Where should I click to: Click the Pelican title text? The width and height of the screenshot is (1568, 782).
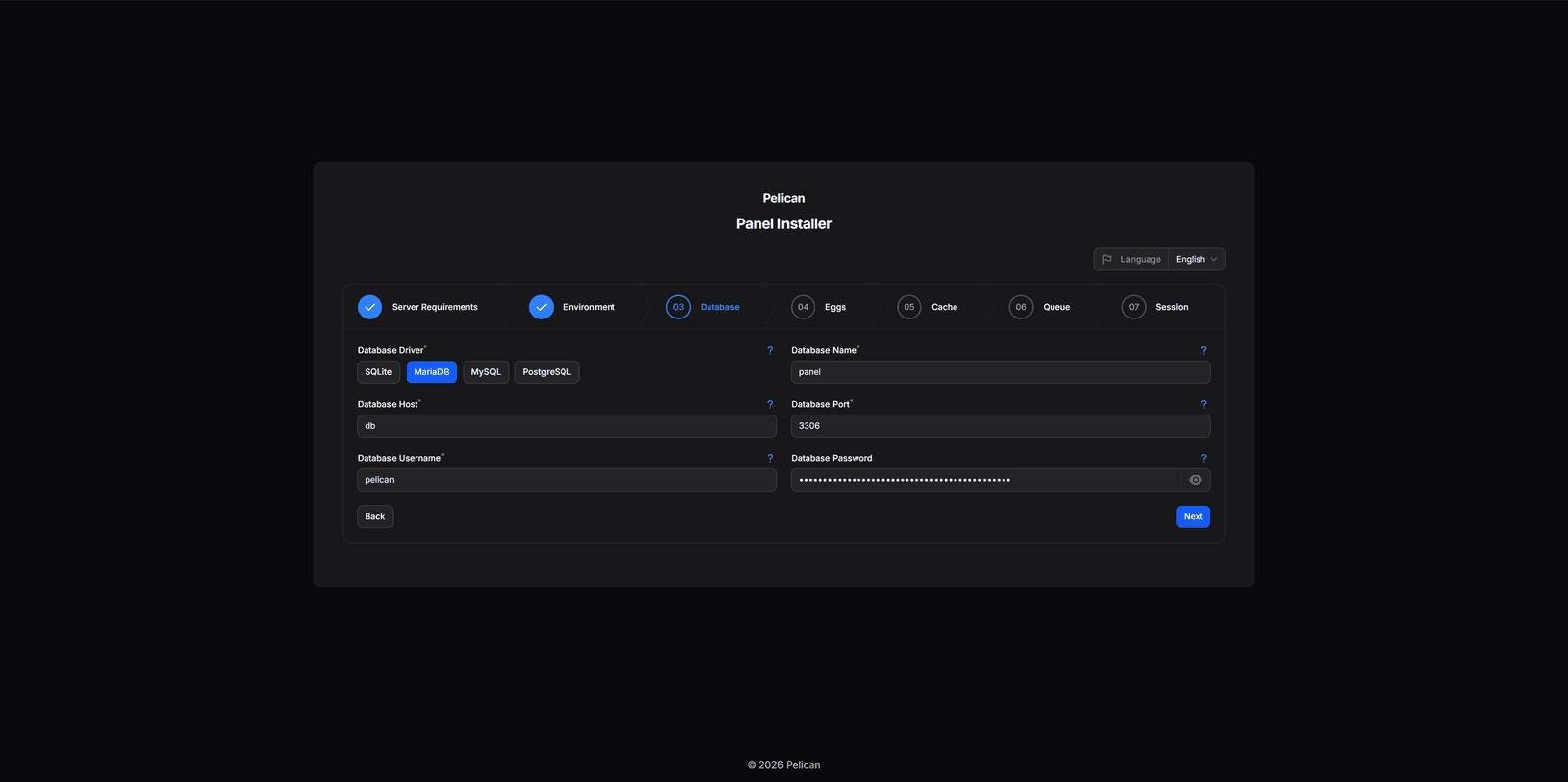coord(784,198)
